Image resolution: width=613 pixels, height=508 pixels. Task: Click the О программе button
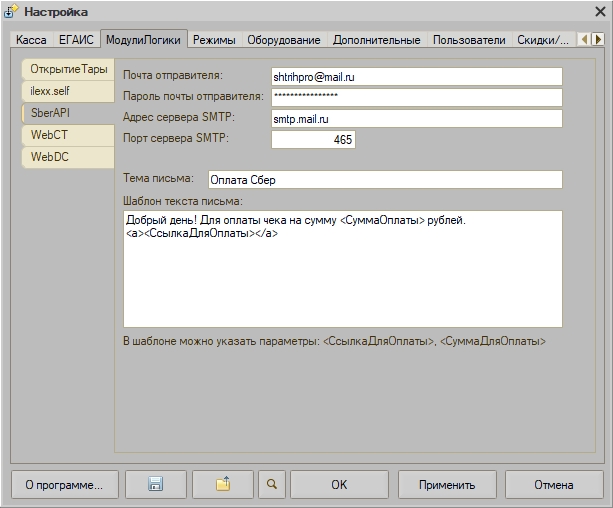coord(64,485)
